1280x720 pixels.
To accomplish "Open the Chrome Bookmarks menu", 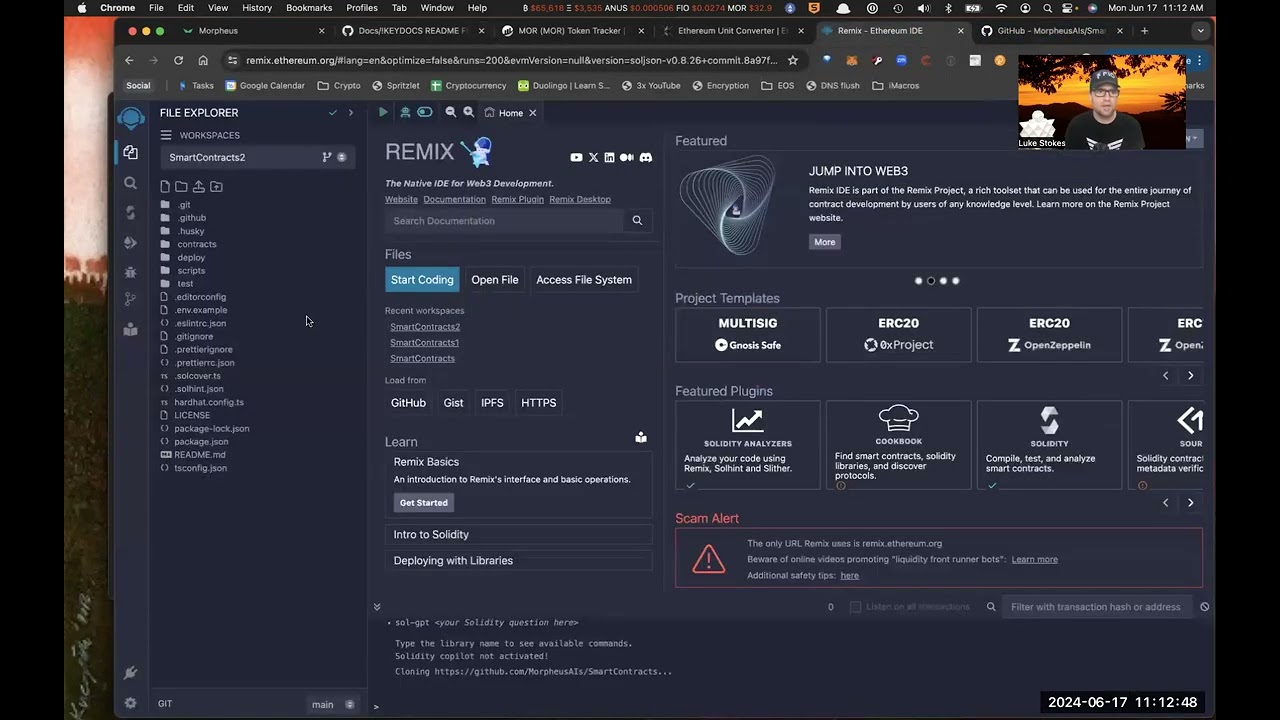I will tap(309, 8).
